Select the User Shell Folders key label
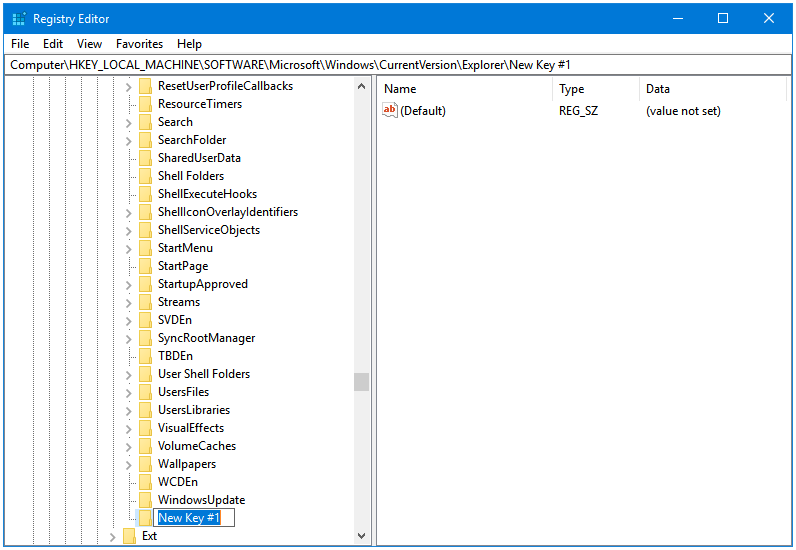The image size is (796, 550). [204, 374]
